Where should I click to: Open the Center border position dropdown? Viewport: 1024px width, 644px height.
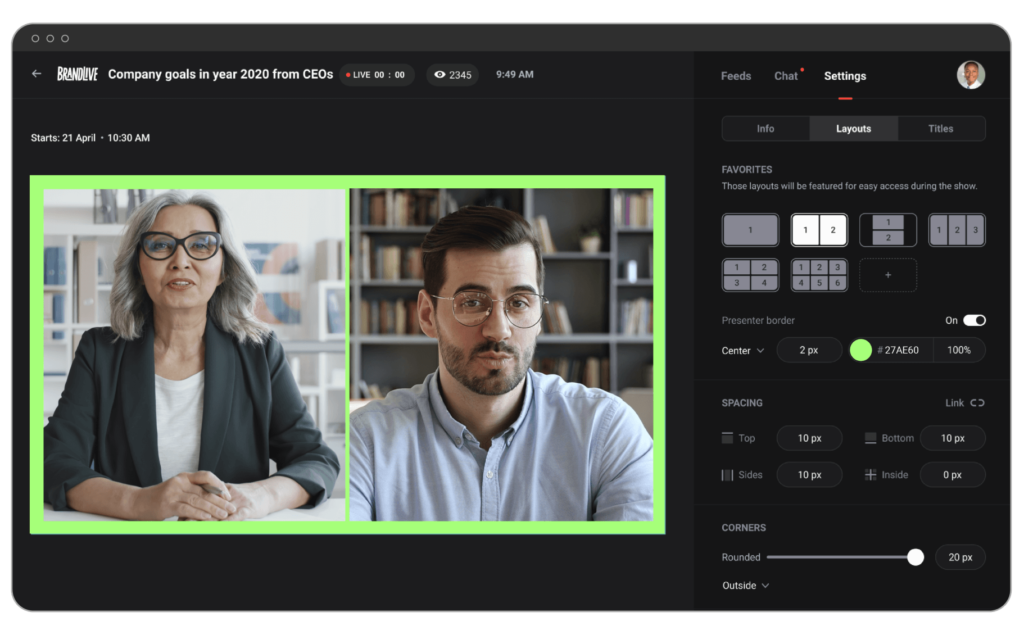(x=743, y=351)
